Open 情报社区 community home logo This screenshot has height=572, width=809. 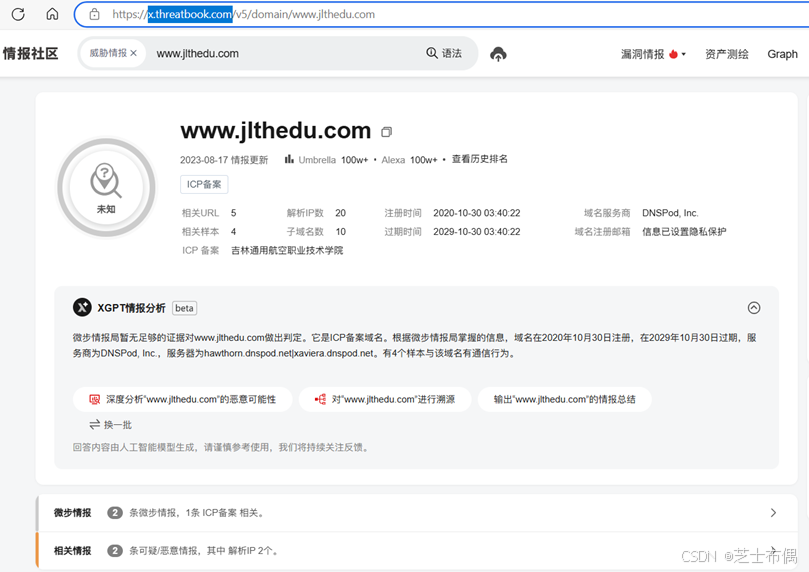(x=30, y=54)
